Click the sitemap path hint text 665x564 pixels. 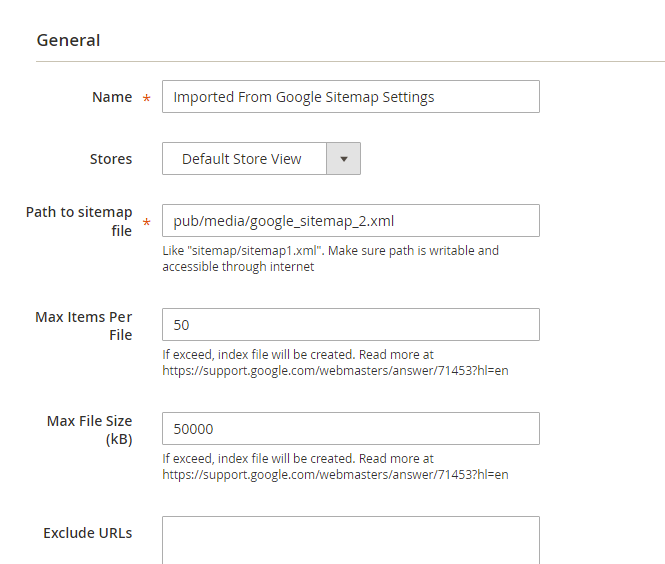tap(330, 258)
